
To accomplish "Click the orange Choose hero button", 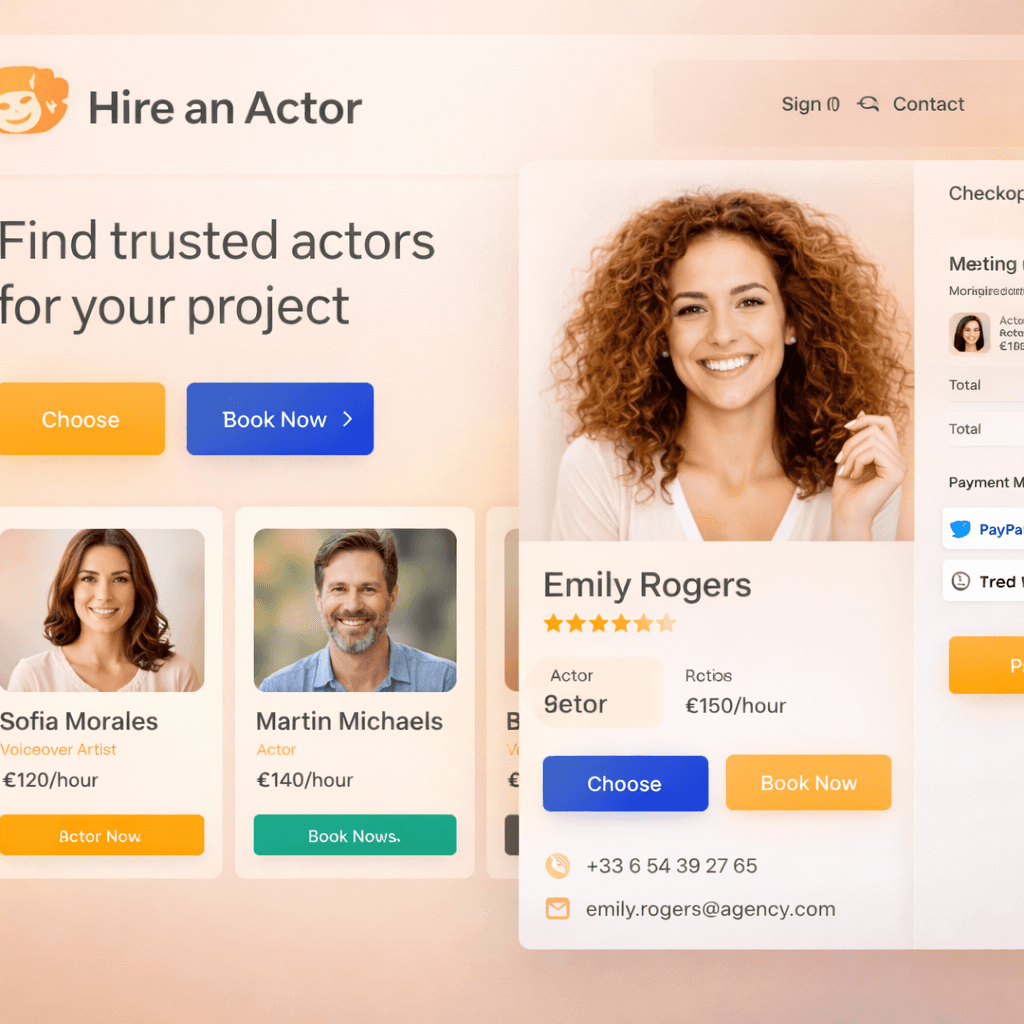I will [82, 419].
